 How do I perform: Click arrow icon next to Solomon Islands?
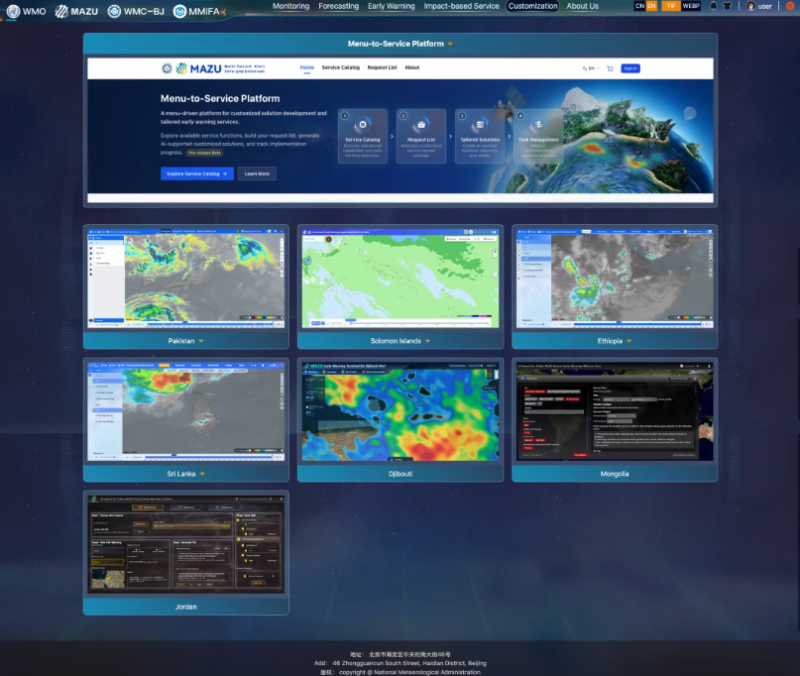428,341
